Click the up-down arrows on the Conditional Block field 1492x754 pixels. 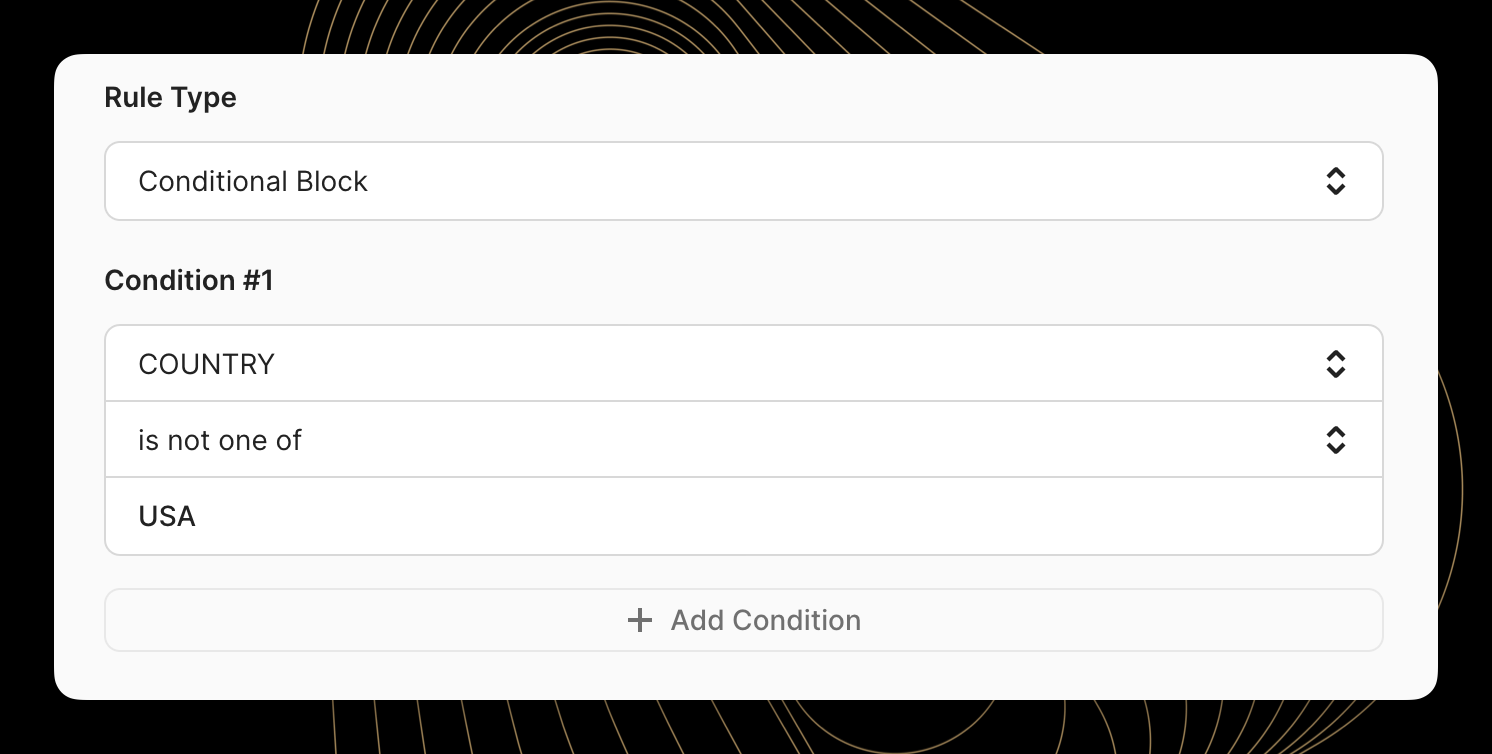(1336, 181)
